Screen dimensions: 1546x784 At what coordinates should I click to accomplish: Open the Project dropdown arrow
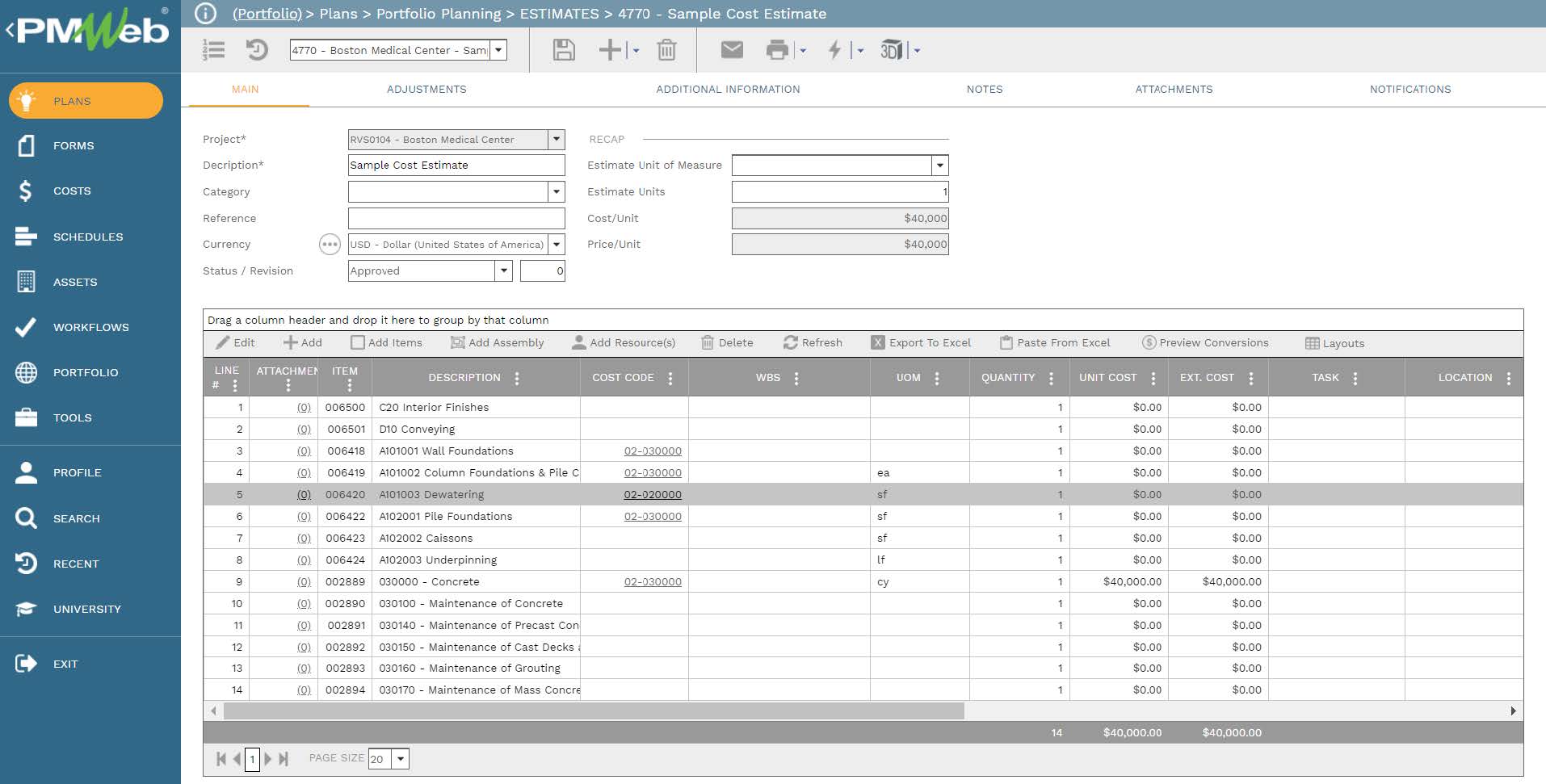(557, 139)
